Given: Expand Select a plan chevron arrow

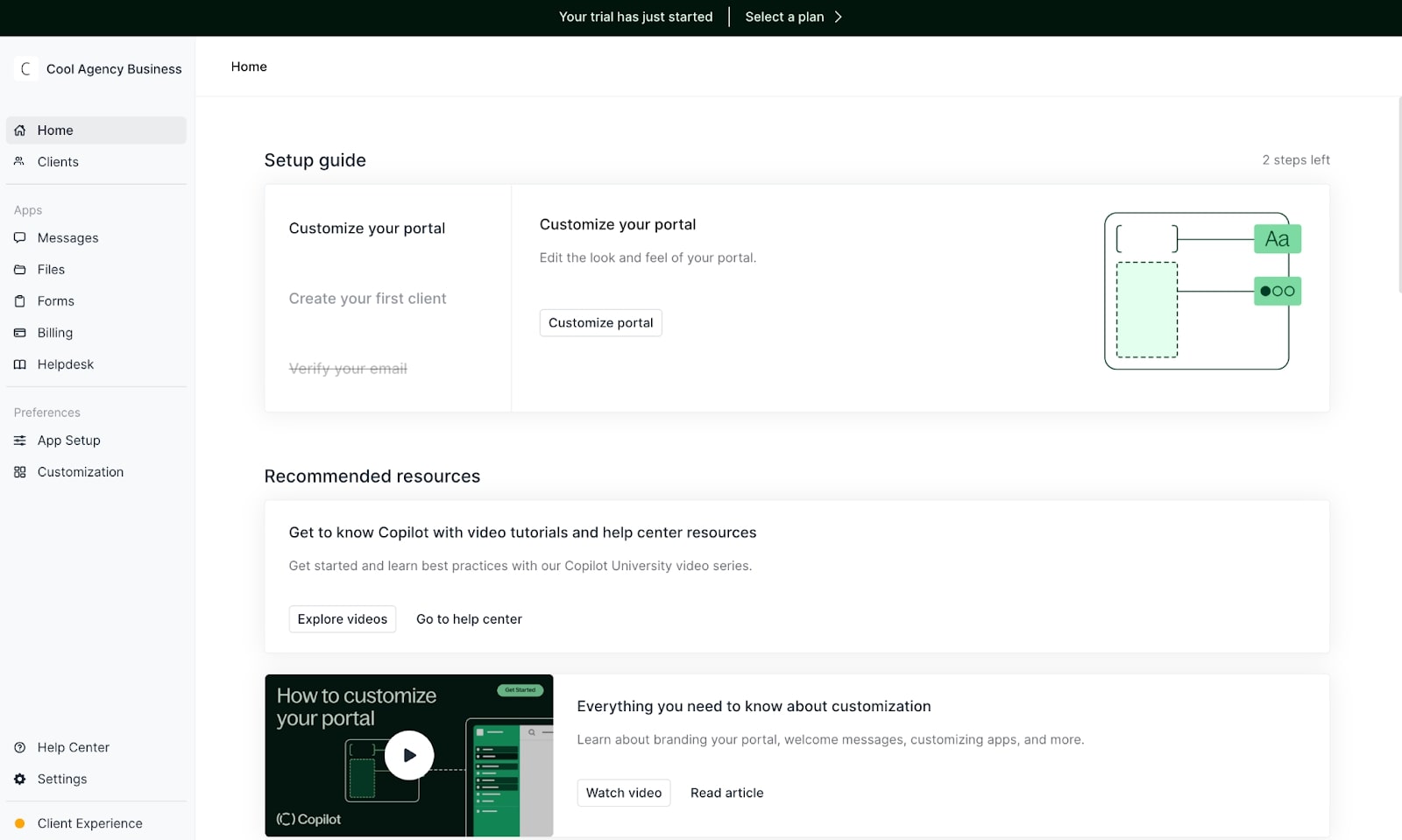Looking at the screenshot, I should point(839,18).
